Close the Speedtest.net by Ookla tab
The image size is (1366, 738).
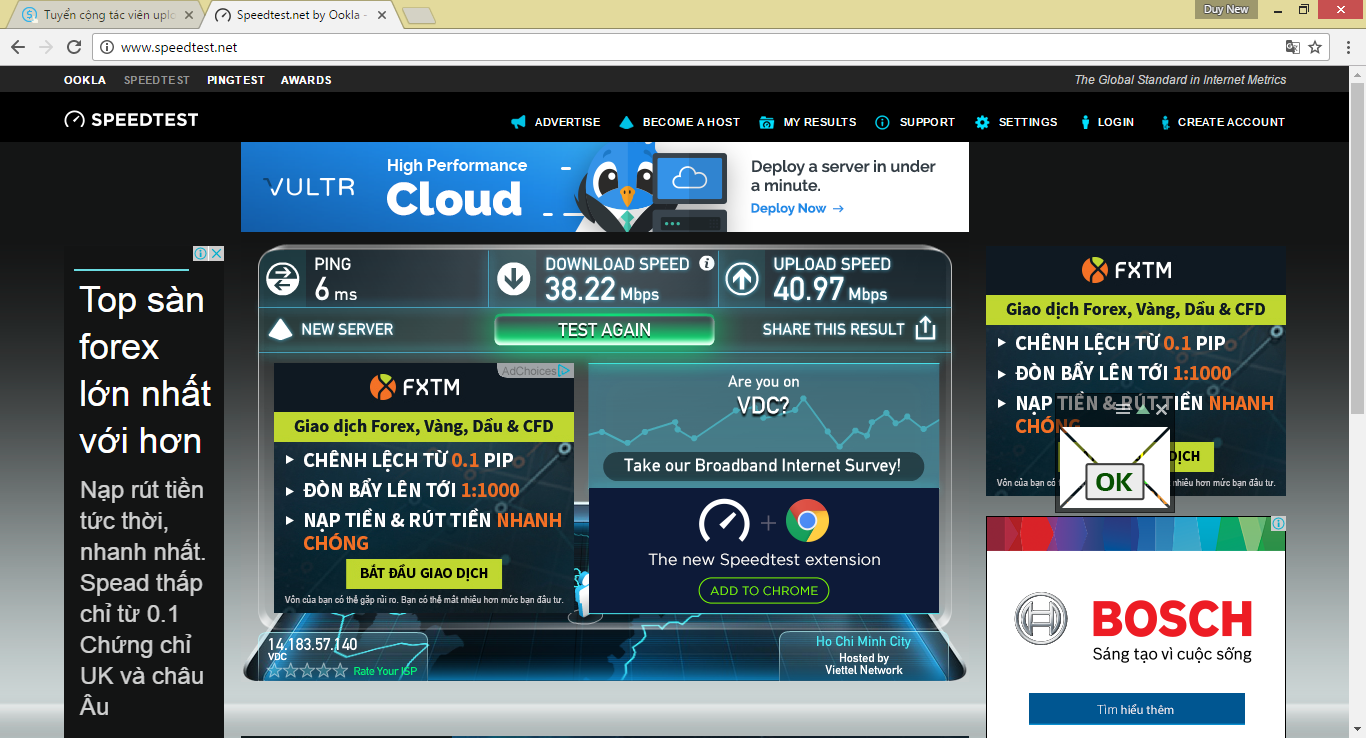(382, 15)
